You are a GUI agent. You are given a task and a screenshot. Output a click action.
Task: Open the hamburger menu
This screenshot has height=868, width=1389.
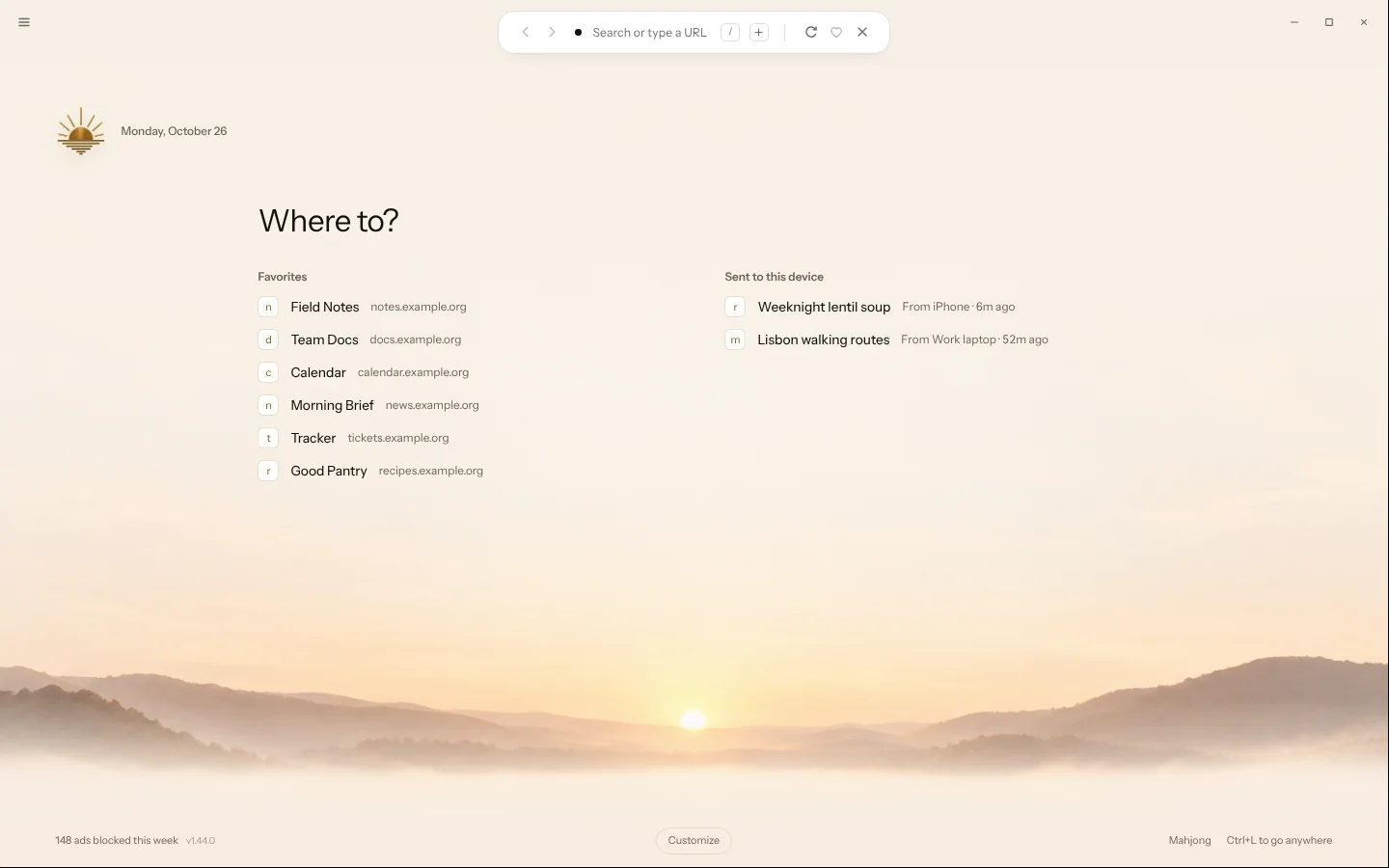[24, 22]
